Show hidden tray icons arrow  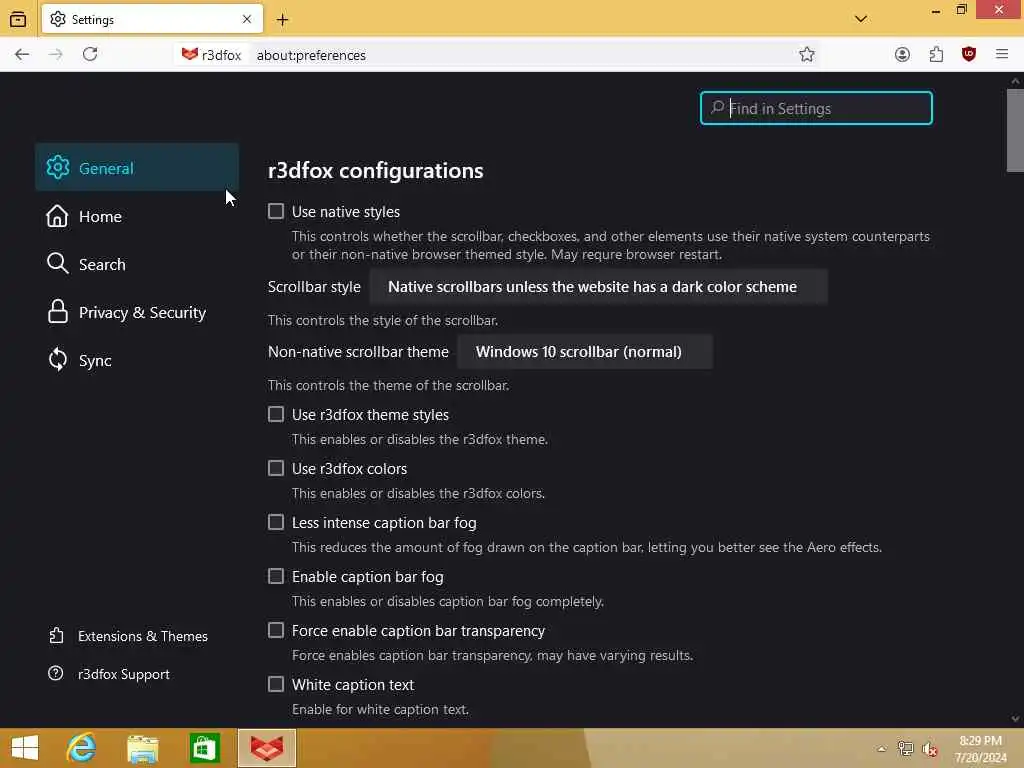point(882,749)
